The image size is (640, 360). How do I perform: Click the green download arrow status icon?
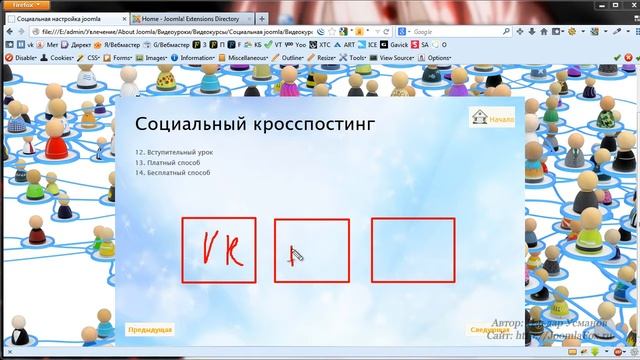[x=596, y=352]
